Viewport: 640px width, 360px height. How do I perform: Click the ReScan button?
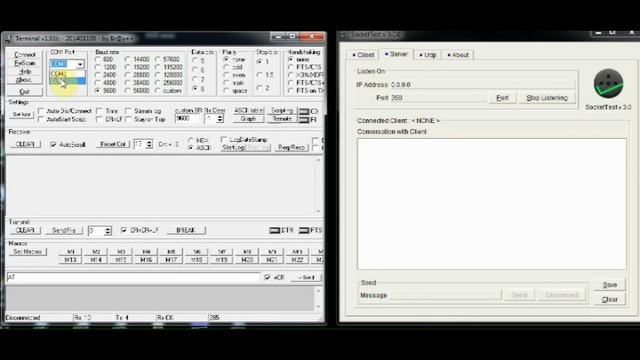pyautogui.click(x=25, y=63)
